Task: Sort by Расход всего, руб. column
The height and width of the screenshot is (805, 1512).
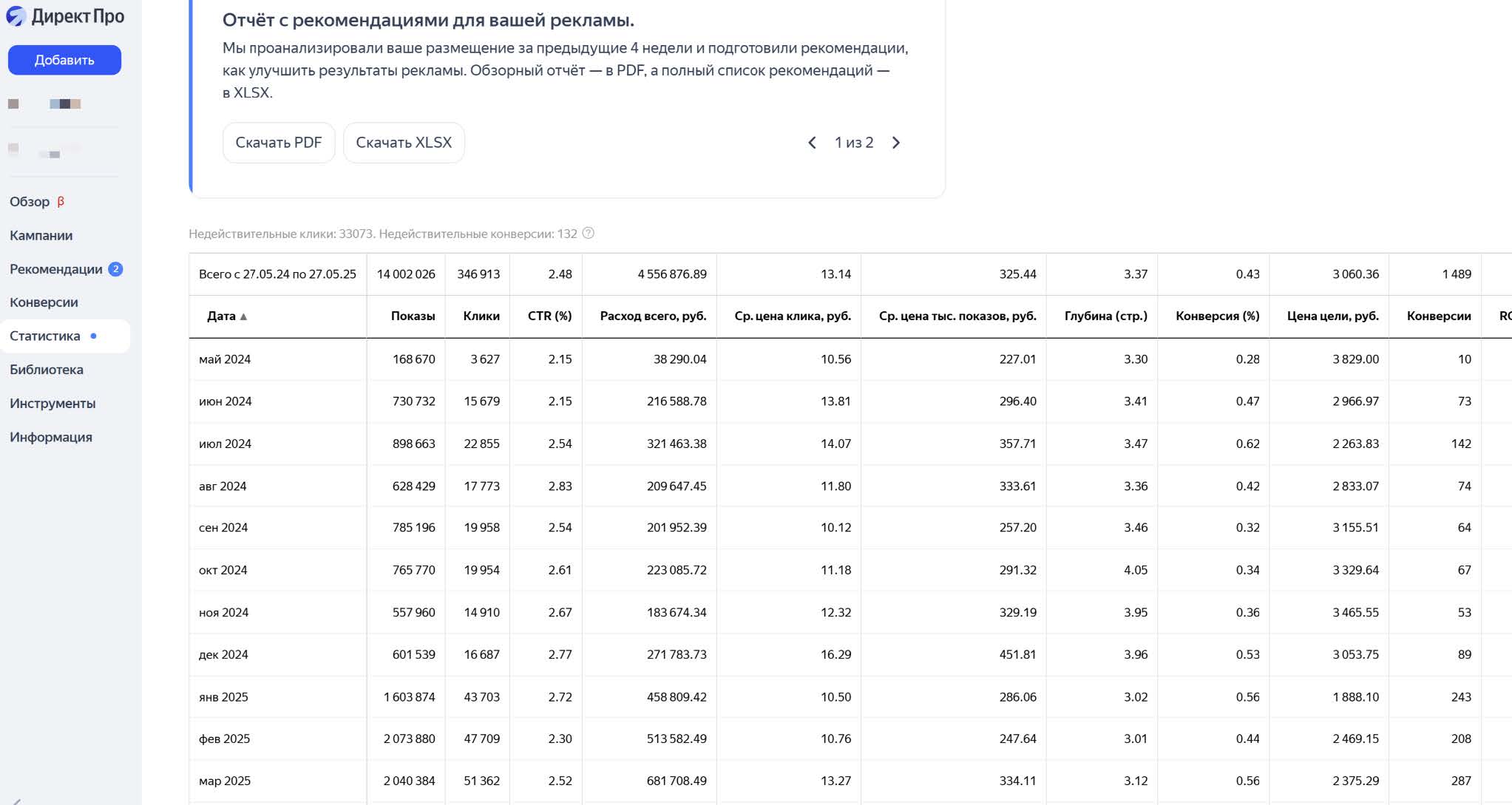Action: point(653,316)
